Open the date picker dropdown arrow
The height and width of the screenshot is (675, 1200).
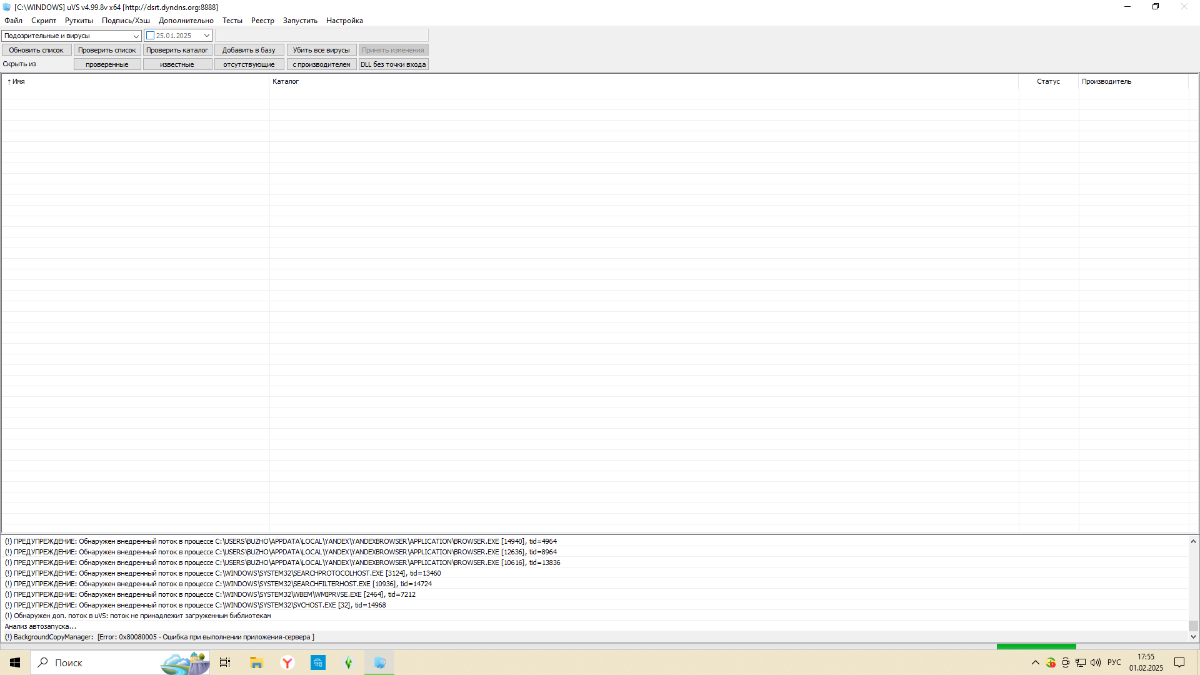(207, 36)
